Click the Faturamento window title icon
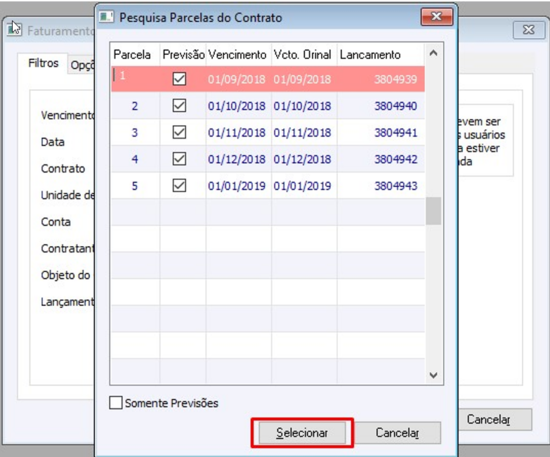Viewport: 550px width, 457px height. [x=14, y=29]
